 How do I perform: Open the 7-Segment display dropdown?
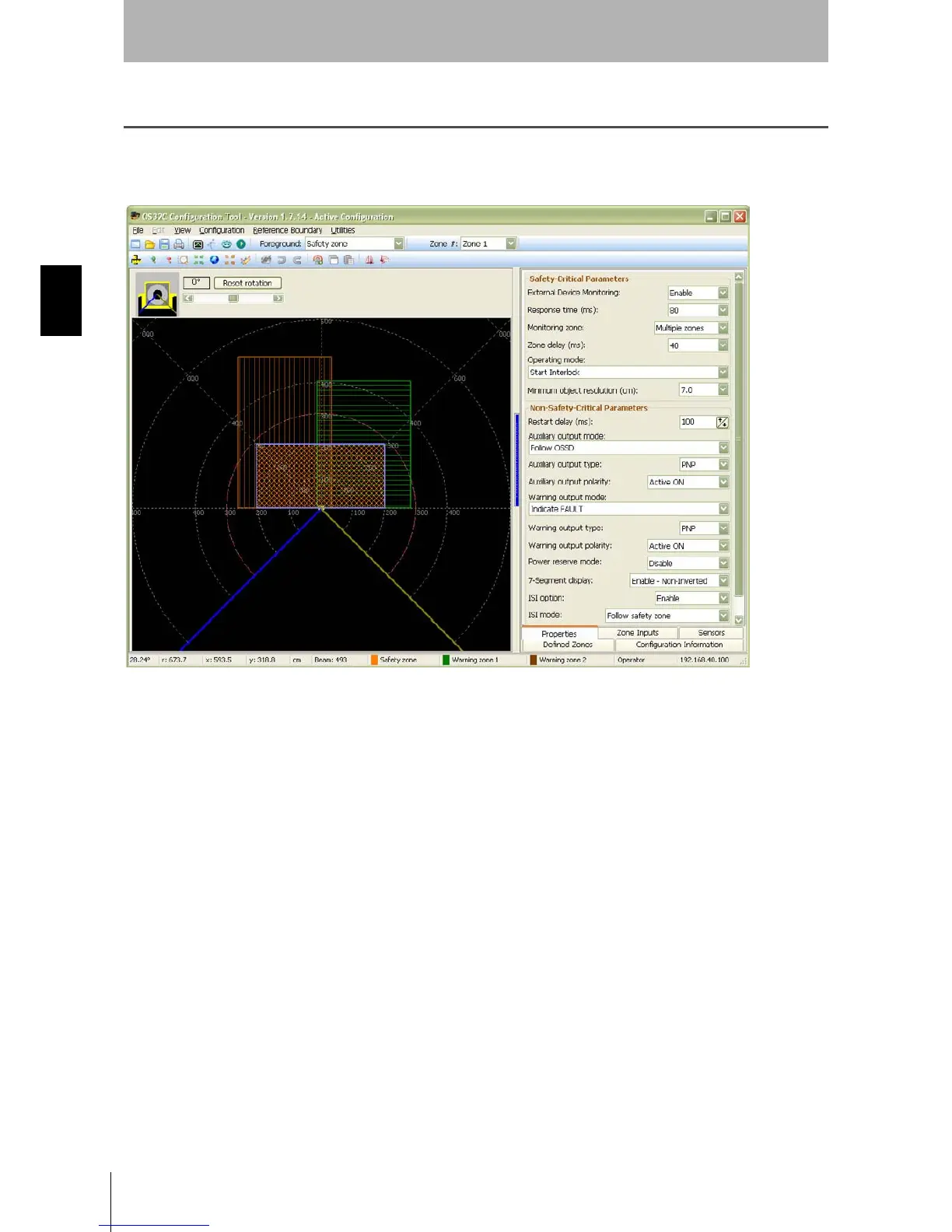coord(723,581)
